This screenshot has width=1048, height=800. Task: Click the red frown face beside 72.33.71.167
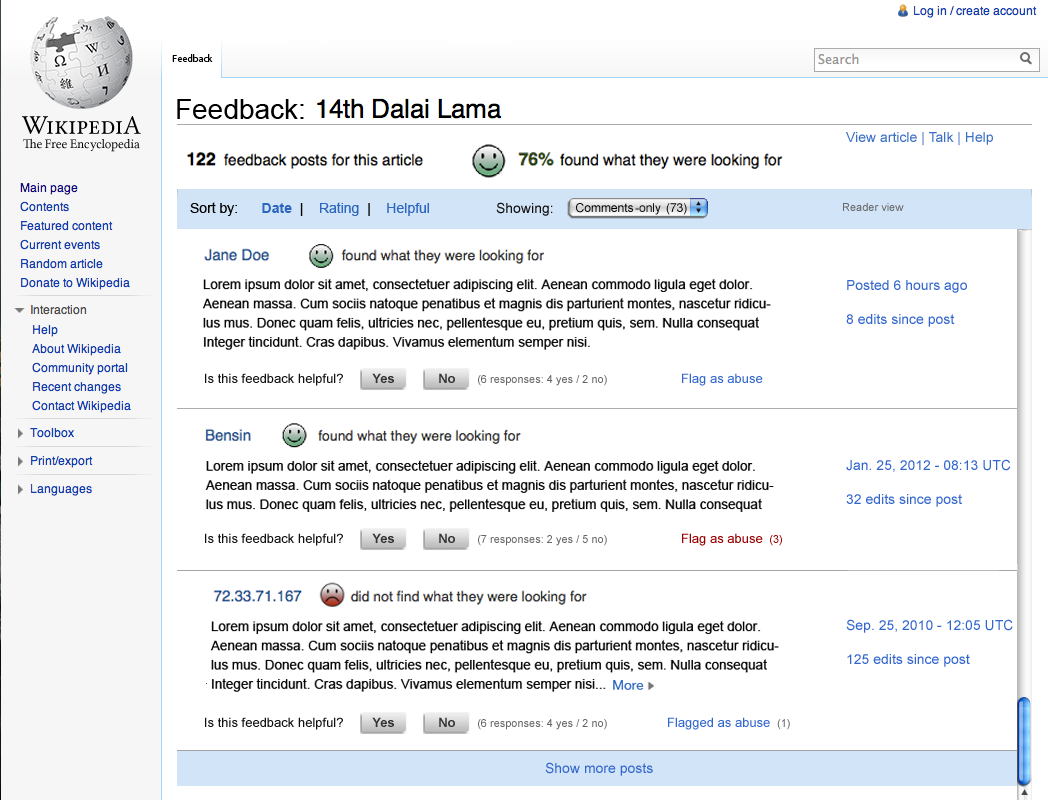coord(332,595)
